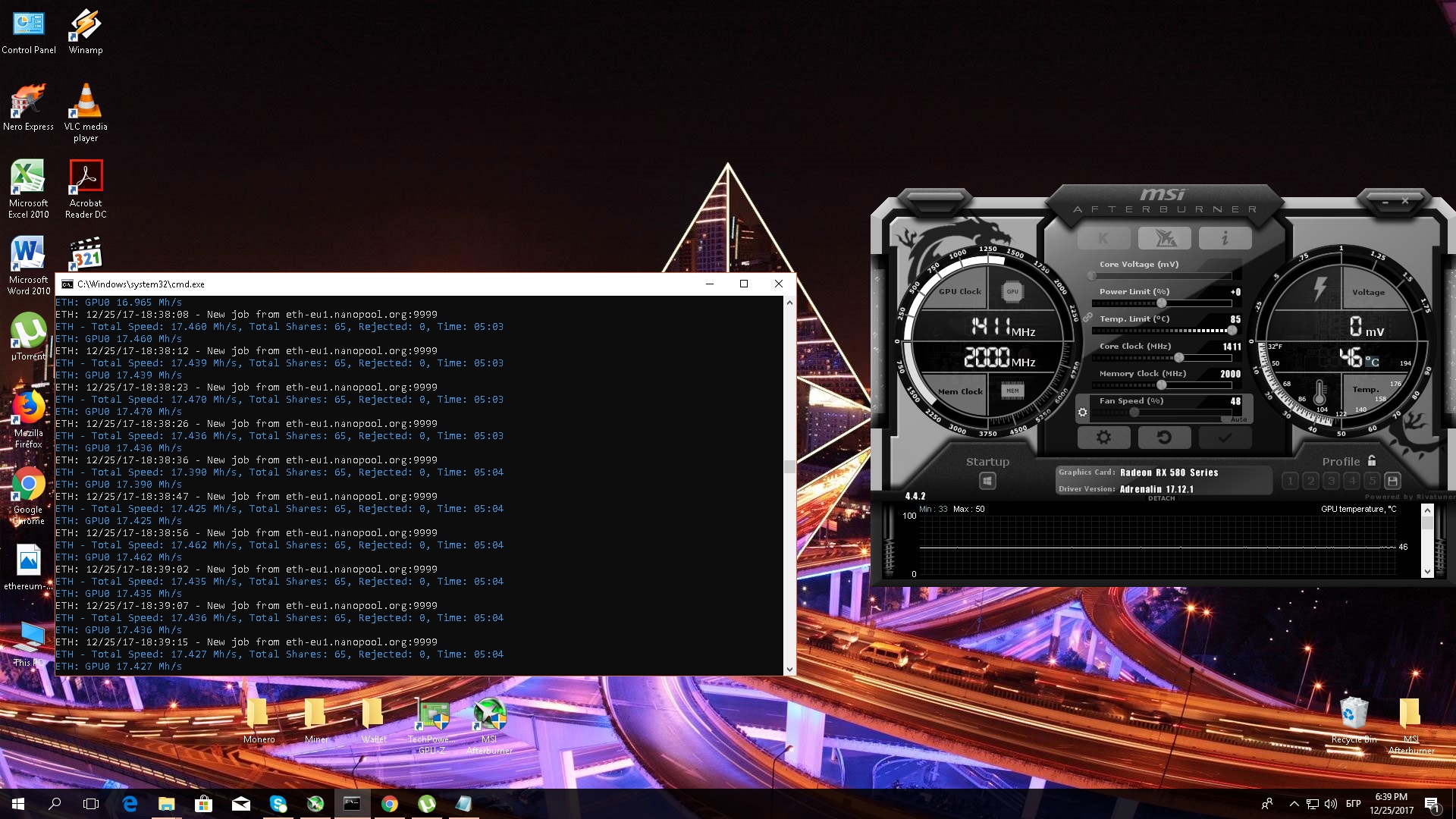
Task: Open the Kombustor K button in Afterburner
Action: [1103, 238]
